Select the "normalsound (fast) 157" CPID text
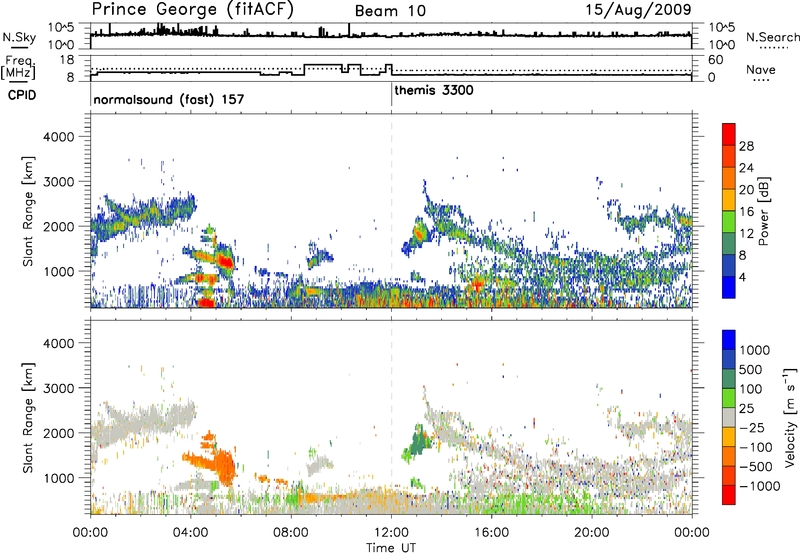The width and height of the screenshot is (800, 554). point(169,99)
